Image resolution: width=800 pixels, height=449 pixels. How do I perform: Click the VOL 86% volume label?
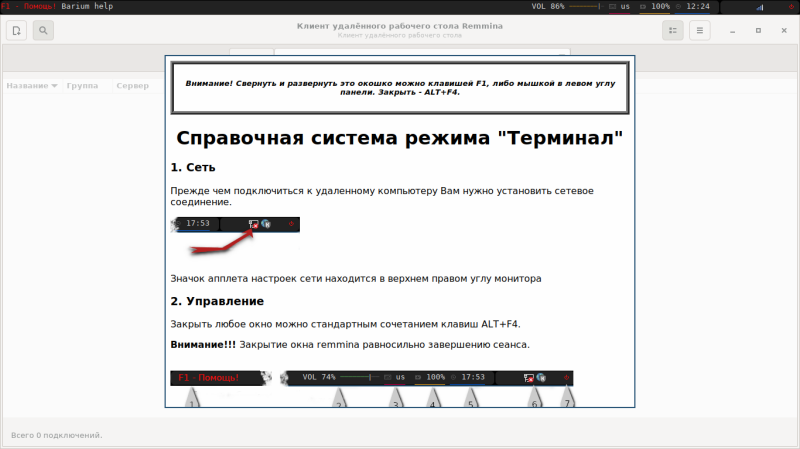[547, 7]
